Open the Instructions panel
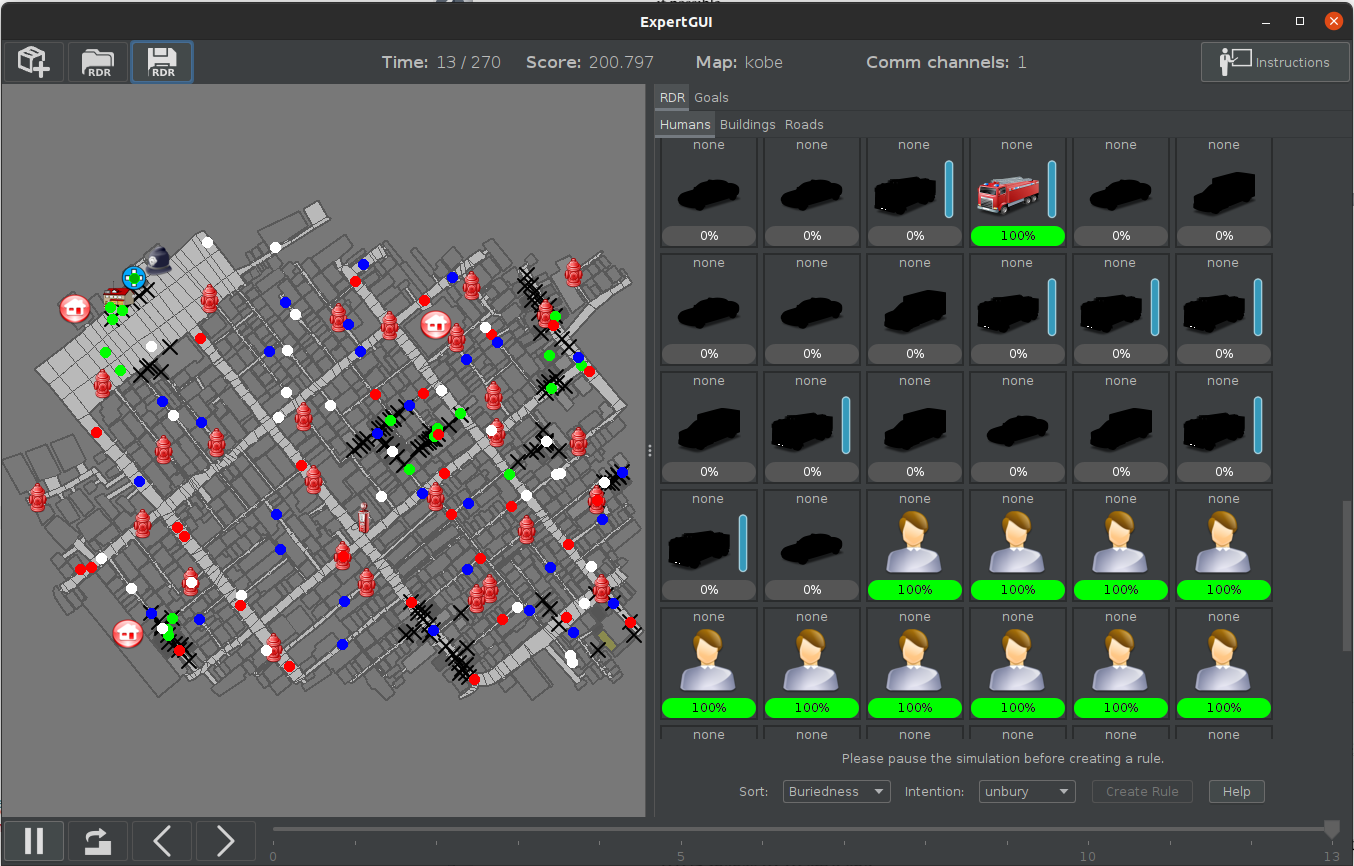The image size is (1354, 866). click(x=1275, y=62)
